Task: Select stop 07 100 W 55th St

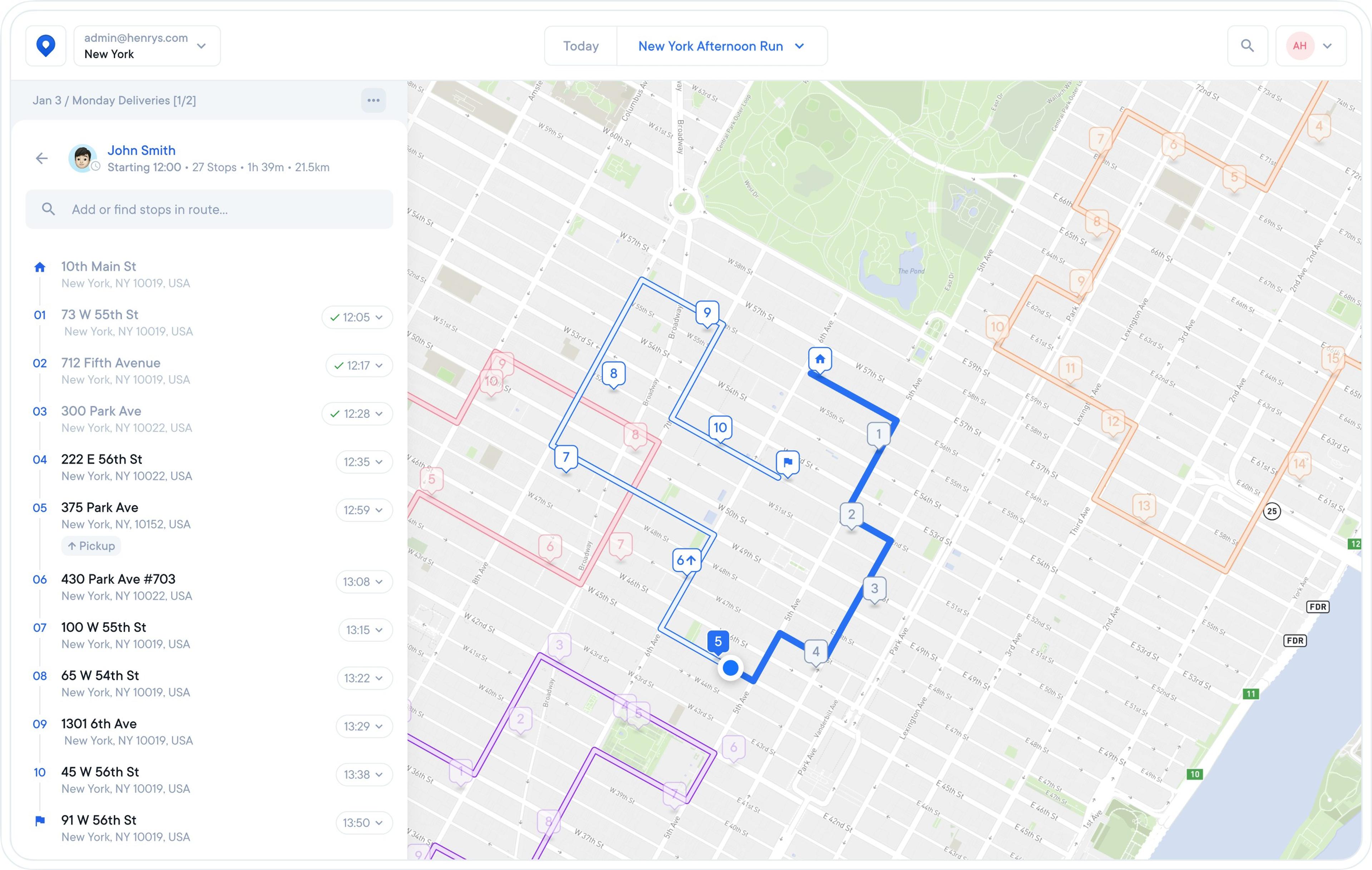Action: 209,635
